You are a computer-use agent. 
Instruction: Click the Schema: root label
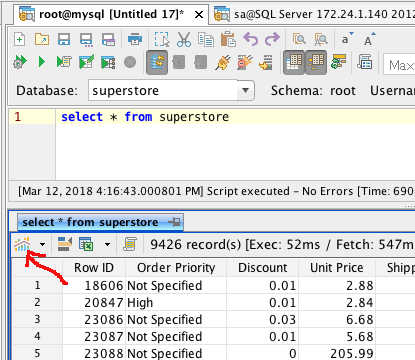pyautogui.click(x=313, y=91)
